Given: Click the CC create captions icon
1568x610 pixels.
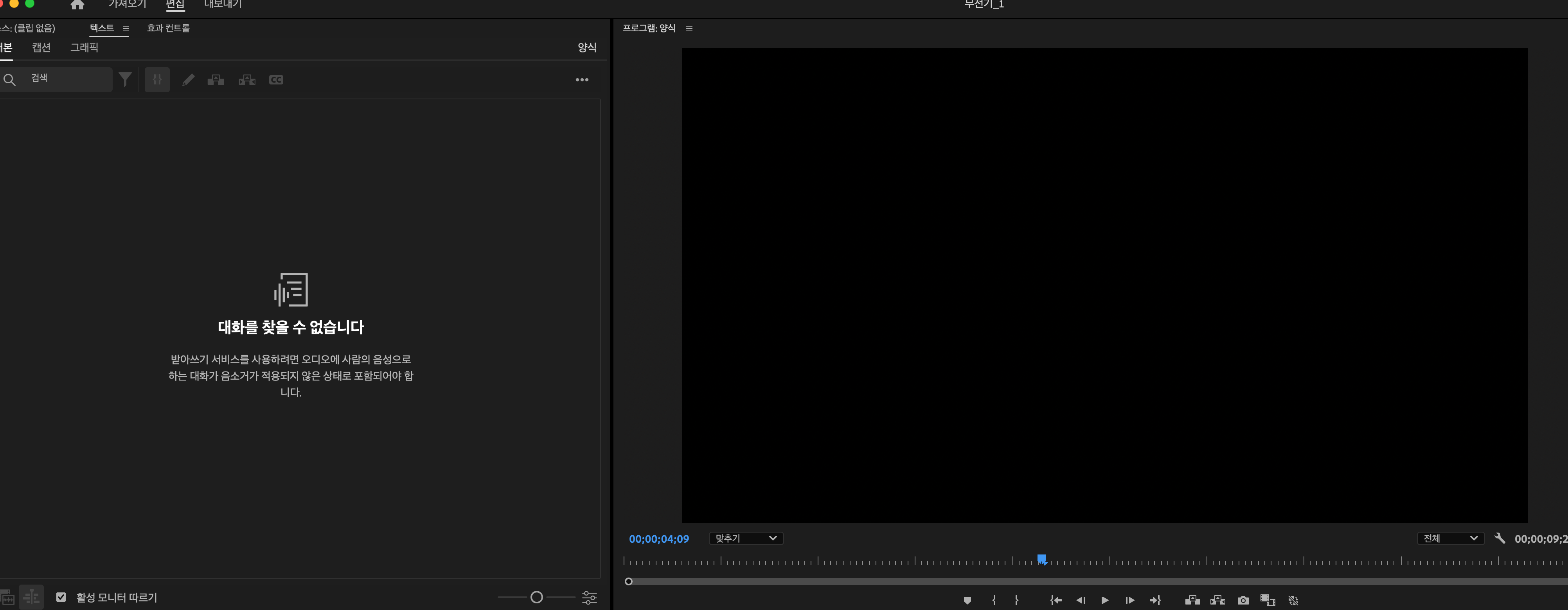Looking at the screenshot, I should click(276, 80).
